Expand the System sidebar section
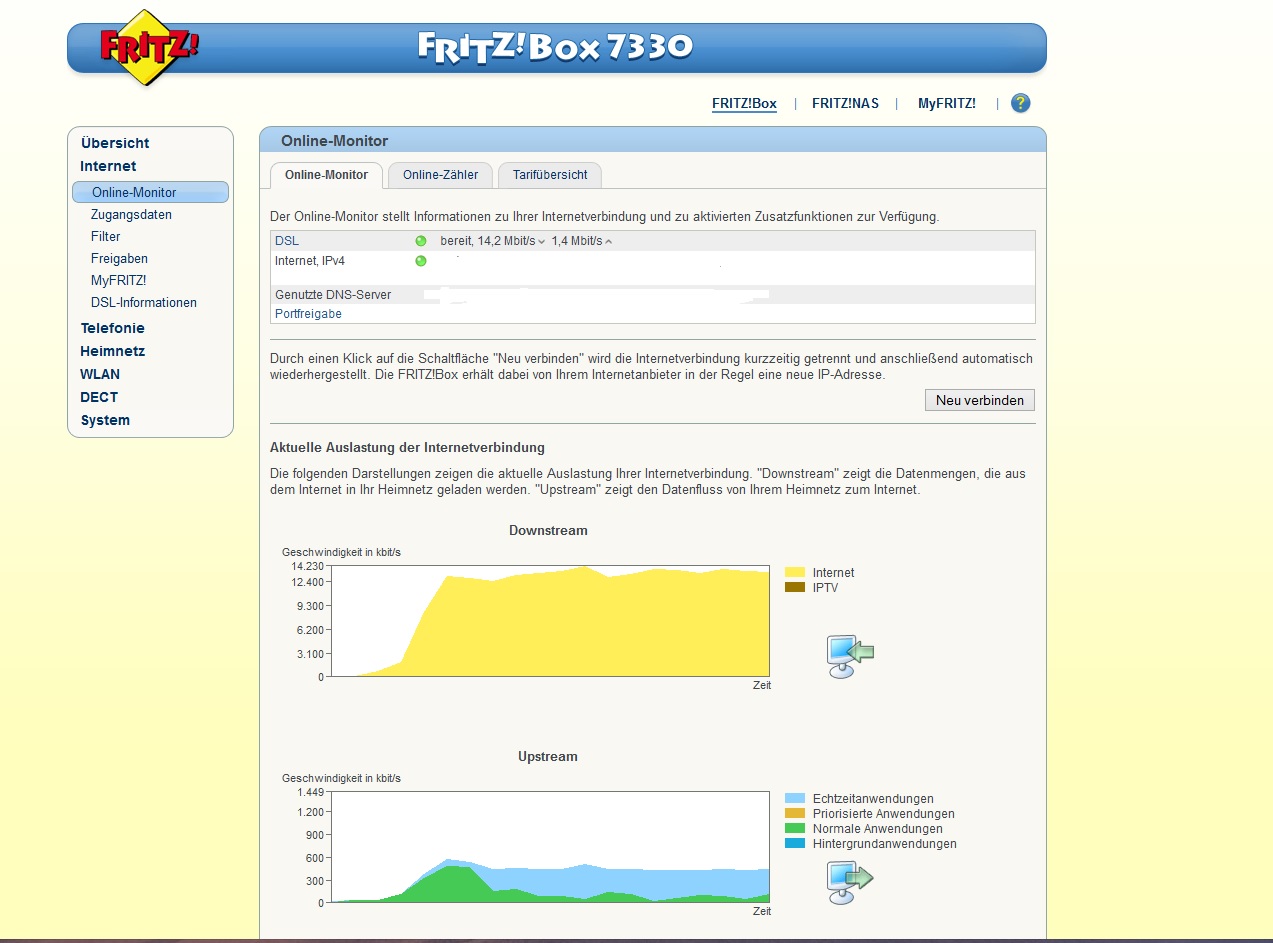This screenshot has height=943, width=1273. [105, 420]
